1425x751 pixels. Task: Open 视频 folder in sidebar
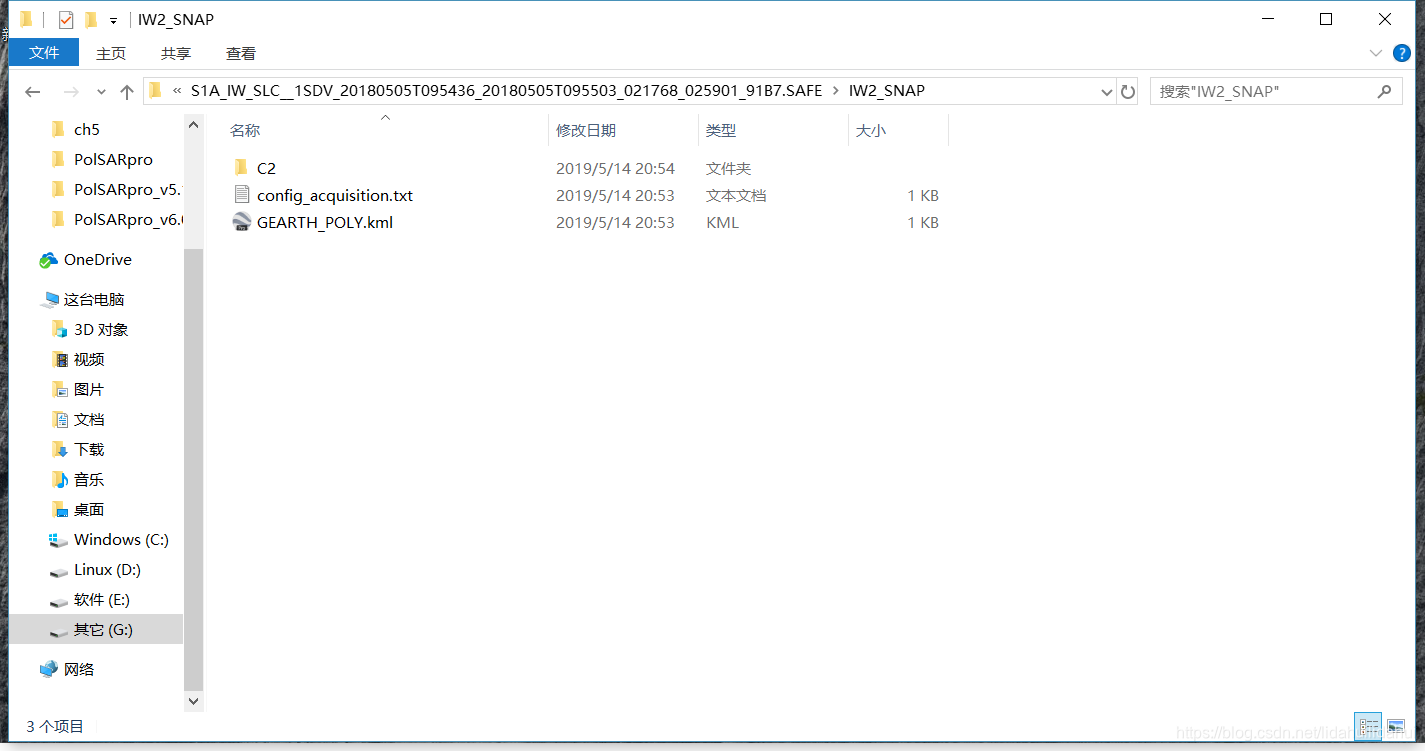tap(89, 360)
